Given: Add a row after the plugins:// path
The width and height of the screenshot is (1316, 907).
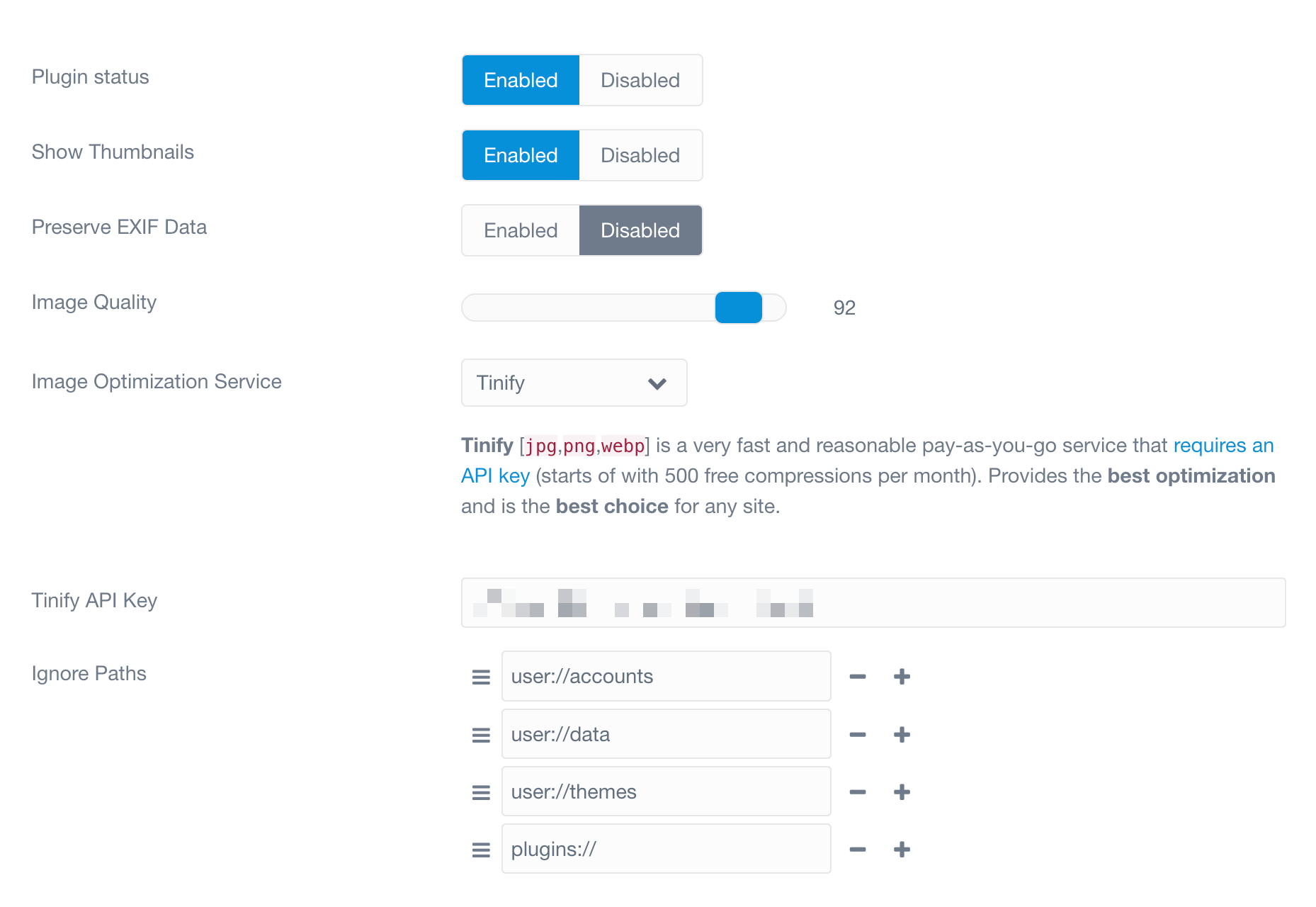Looking at the screenshot, I should click(x=902, y=850).
